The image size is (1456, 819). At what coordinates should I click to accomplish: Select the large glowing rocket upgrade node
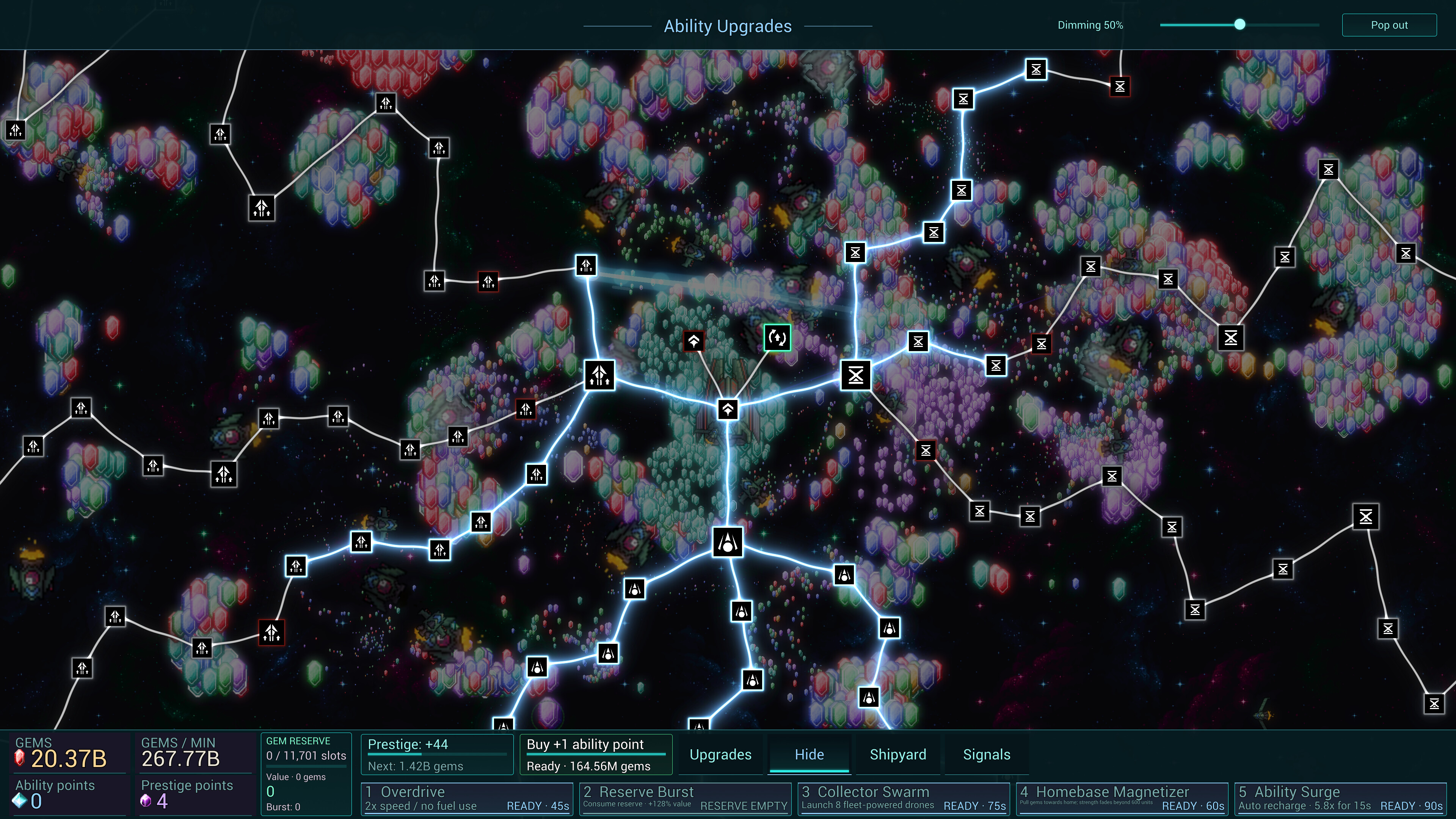pyautogui.click(x=728, y=542)
